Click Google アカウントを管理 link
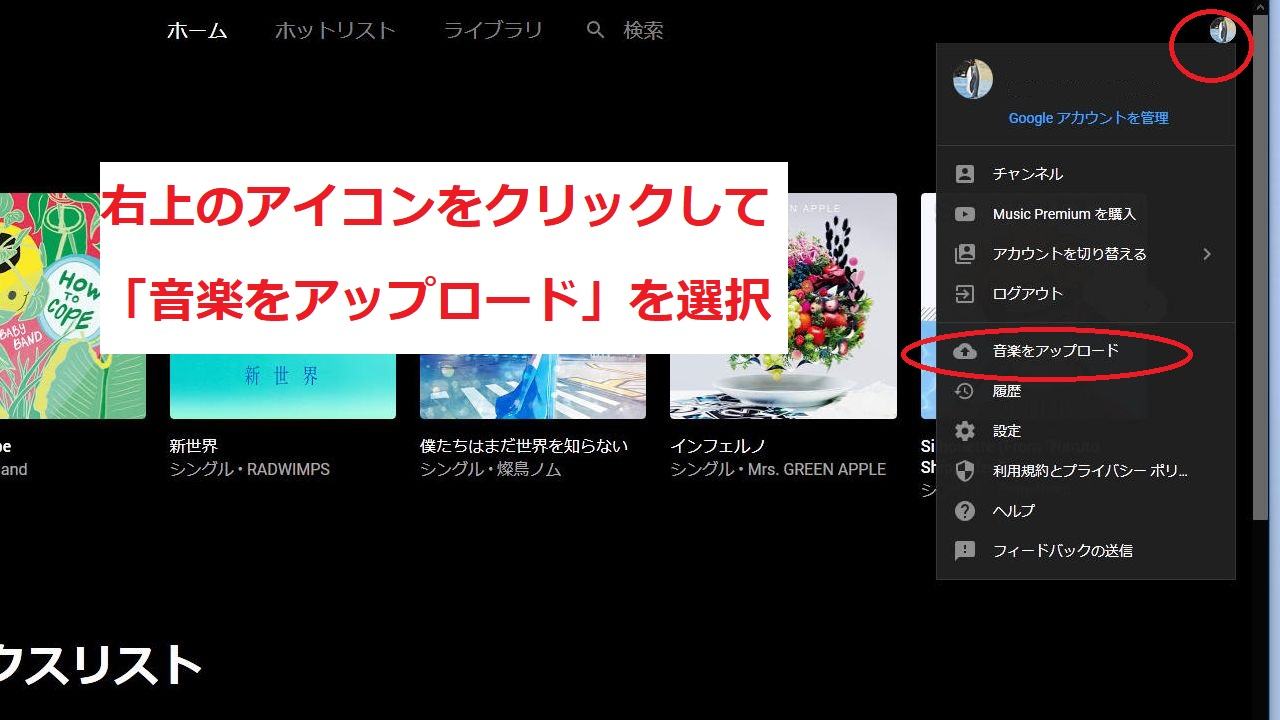Image resolution: width=1280 pixels, height=720 pixels. (x=1088, y=118)
